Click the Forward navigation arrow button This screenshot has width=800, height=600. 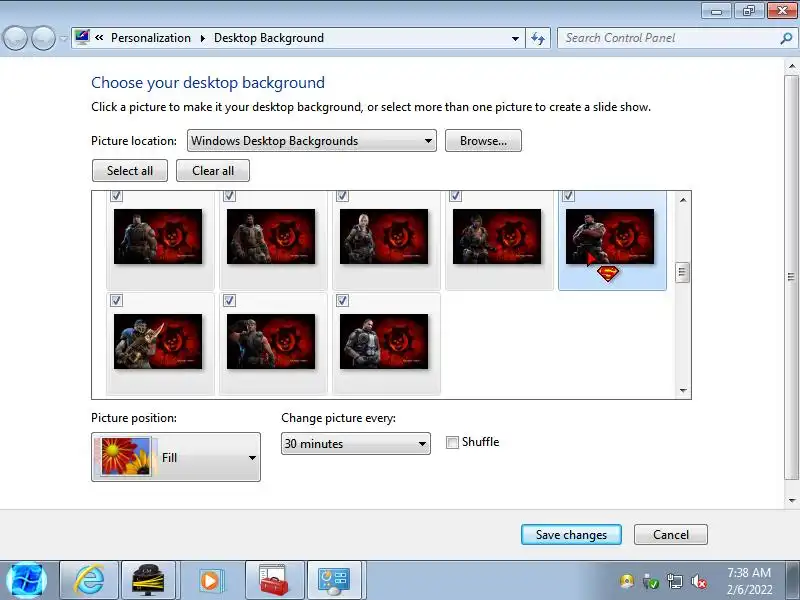(44, 38)
